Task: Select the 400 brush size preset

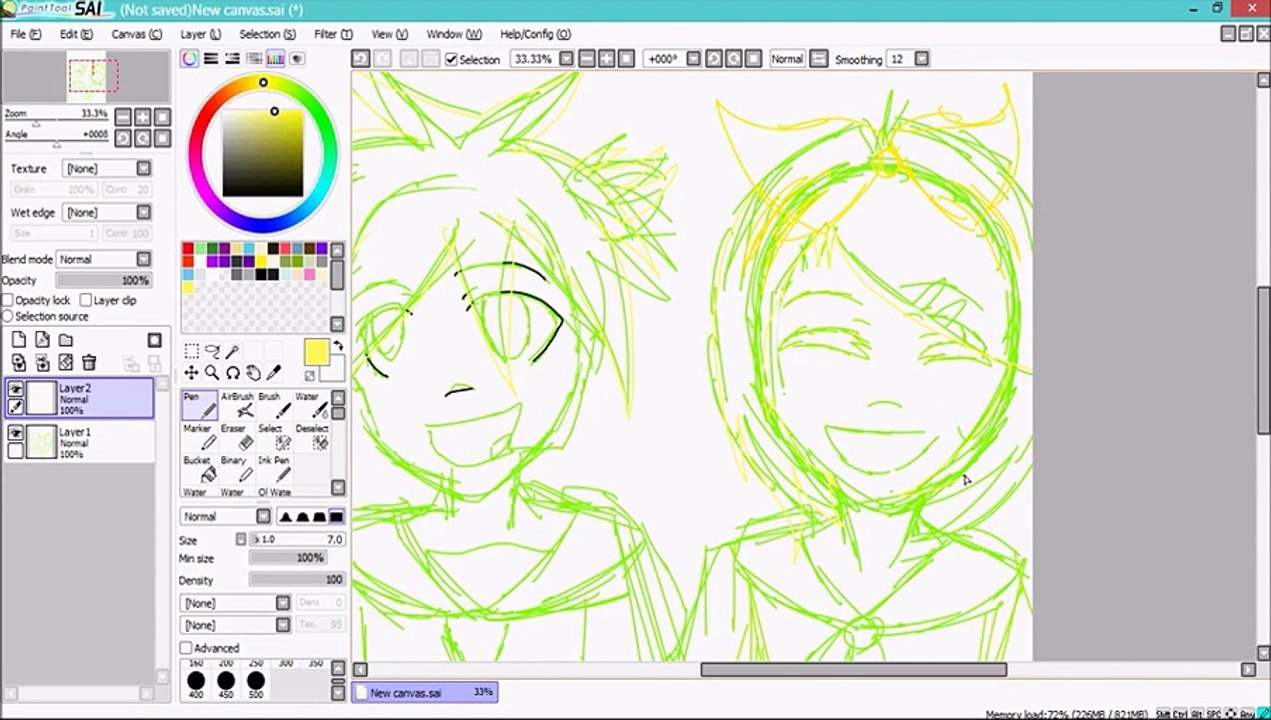Action: tap(195, 686)
